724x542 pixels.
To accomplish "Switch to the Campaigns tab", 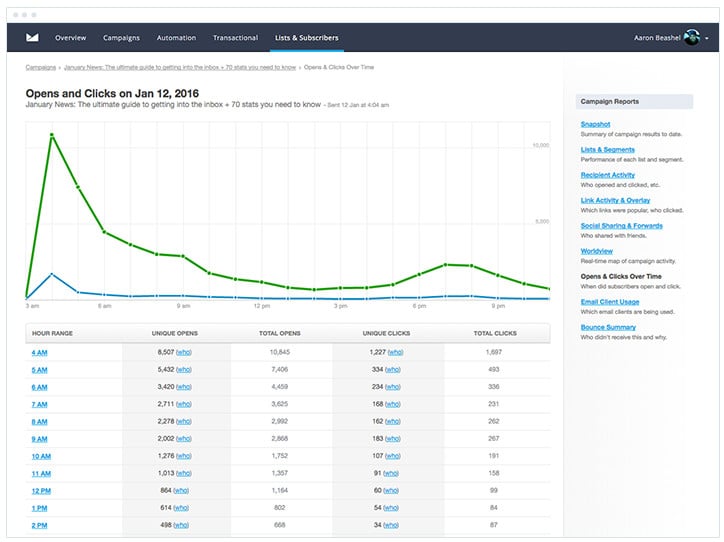I will tap(121, 38).
